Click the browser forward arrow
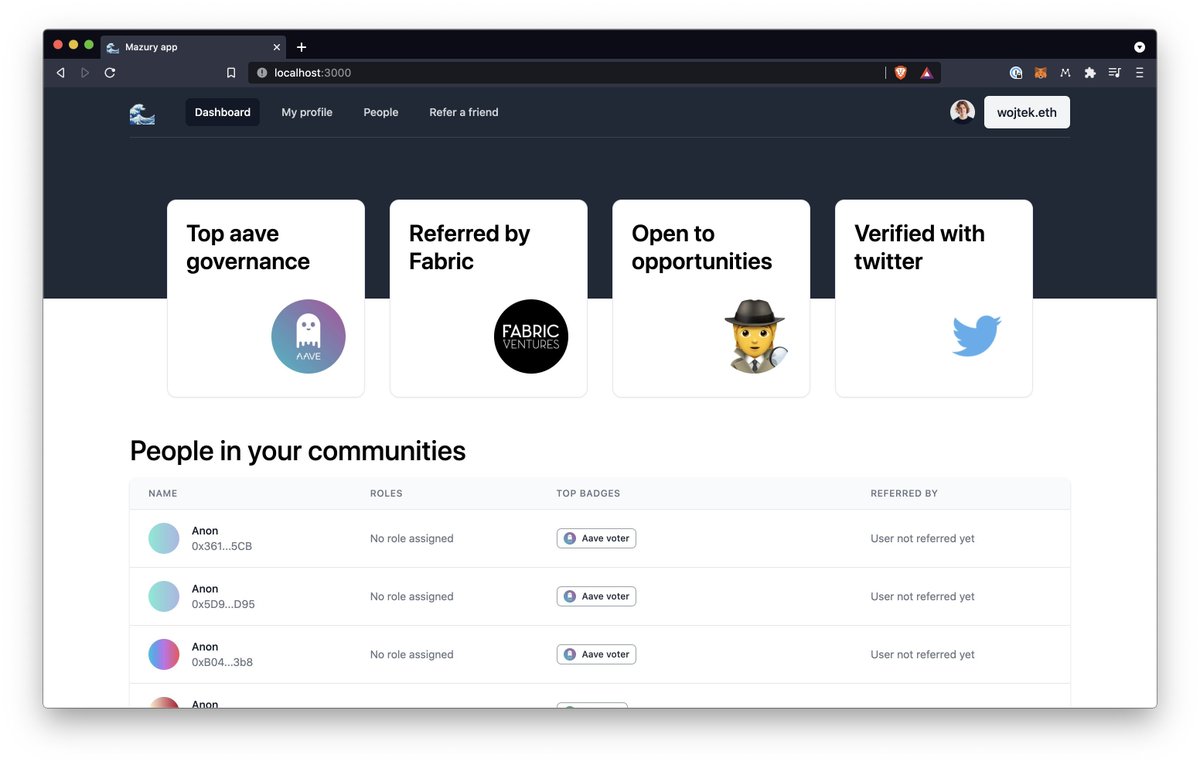The height and width of the screenshot is (765, 1200). click(85, 73)
